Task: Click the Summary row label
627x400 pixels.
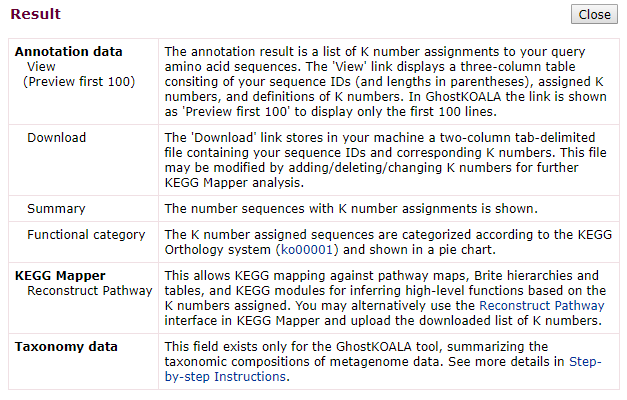Action: 56,209
